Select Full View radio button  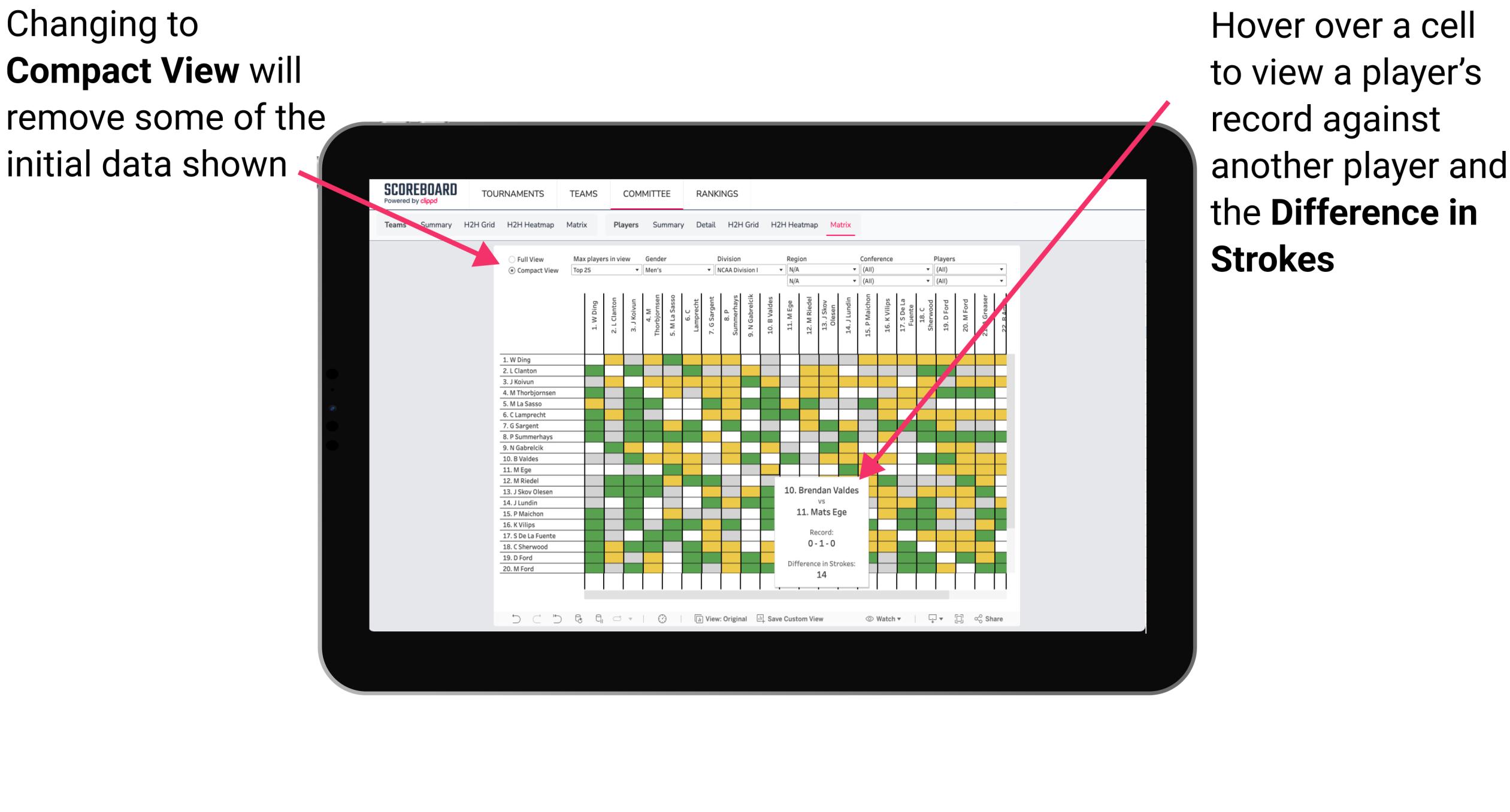point(511,259)
